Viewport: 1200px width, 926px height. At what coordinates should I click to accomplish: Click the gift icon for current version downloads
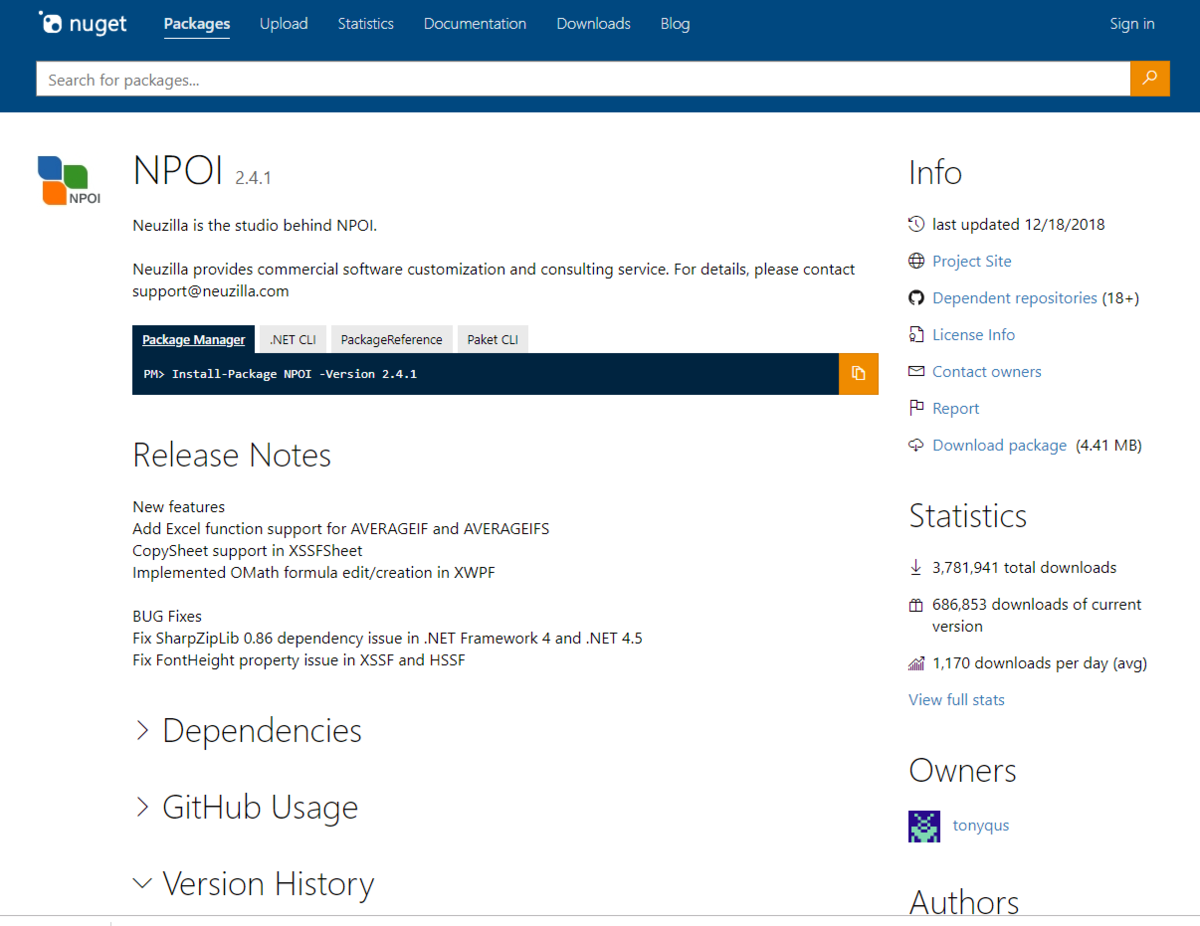(916, 605)
